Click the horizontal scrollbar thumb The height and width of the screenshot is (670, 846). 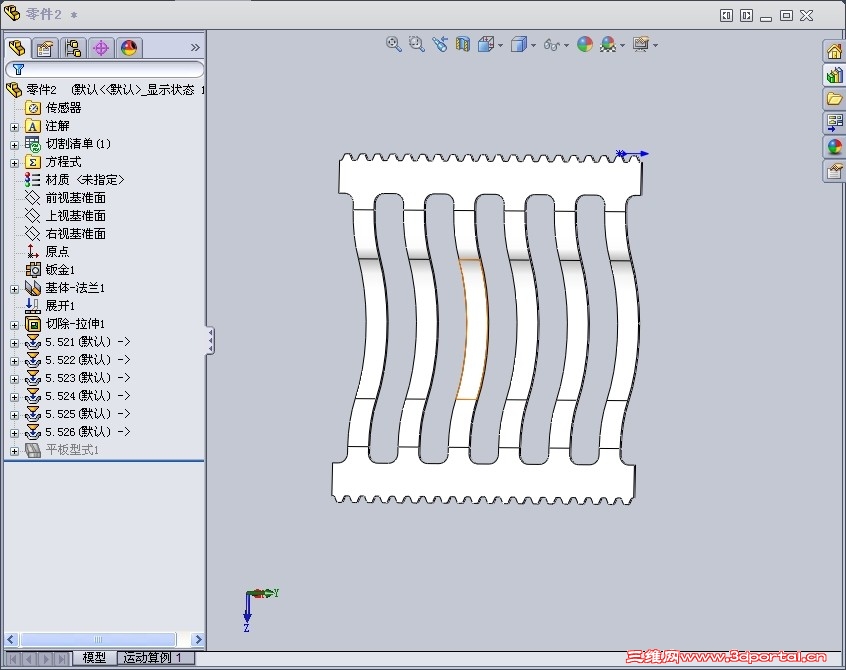click(98, 640)
